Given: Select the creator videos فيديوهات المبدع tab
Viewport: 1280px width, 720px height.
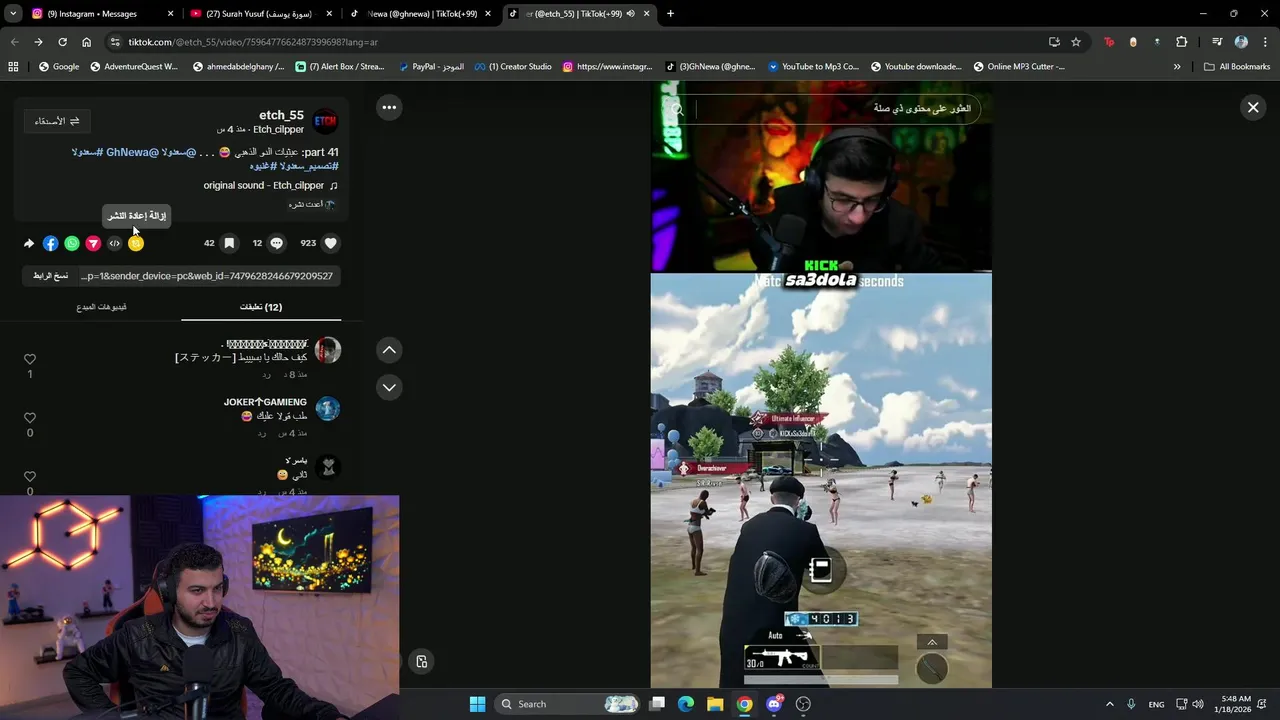Looking at the screenshot, I should pyautogui.click(x=101, y=307).
